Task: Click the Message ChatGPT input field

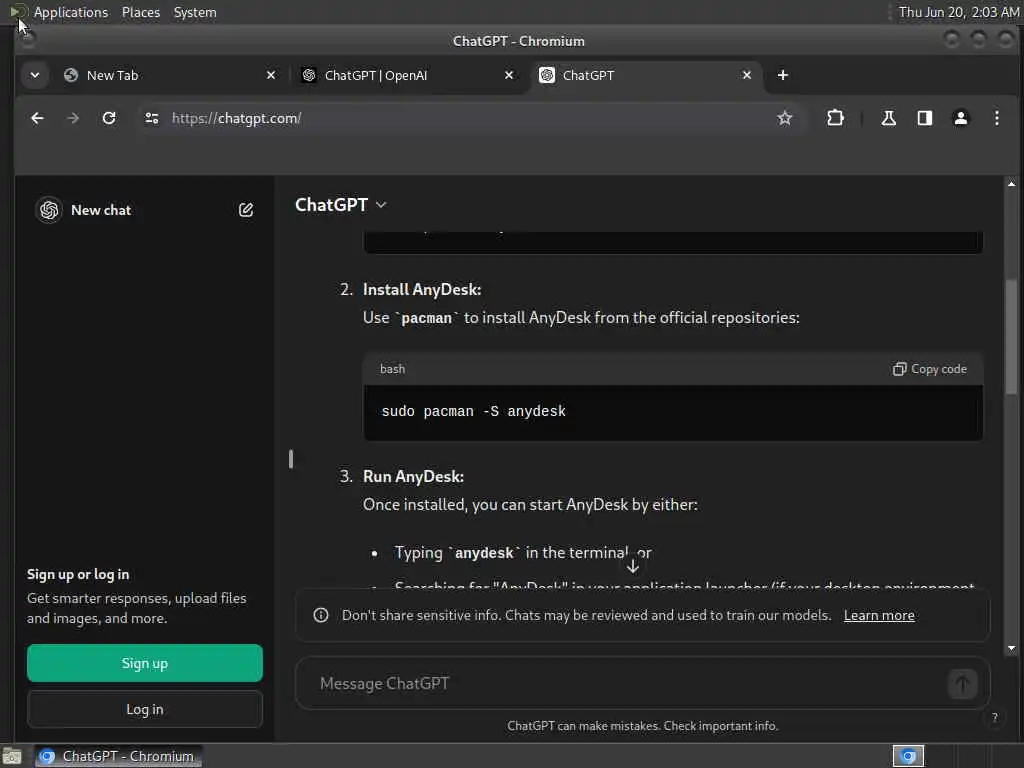Action: point(620,684)
